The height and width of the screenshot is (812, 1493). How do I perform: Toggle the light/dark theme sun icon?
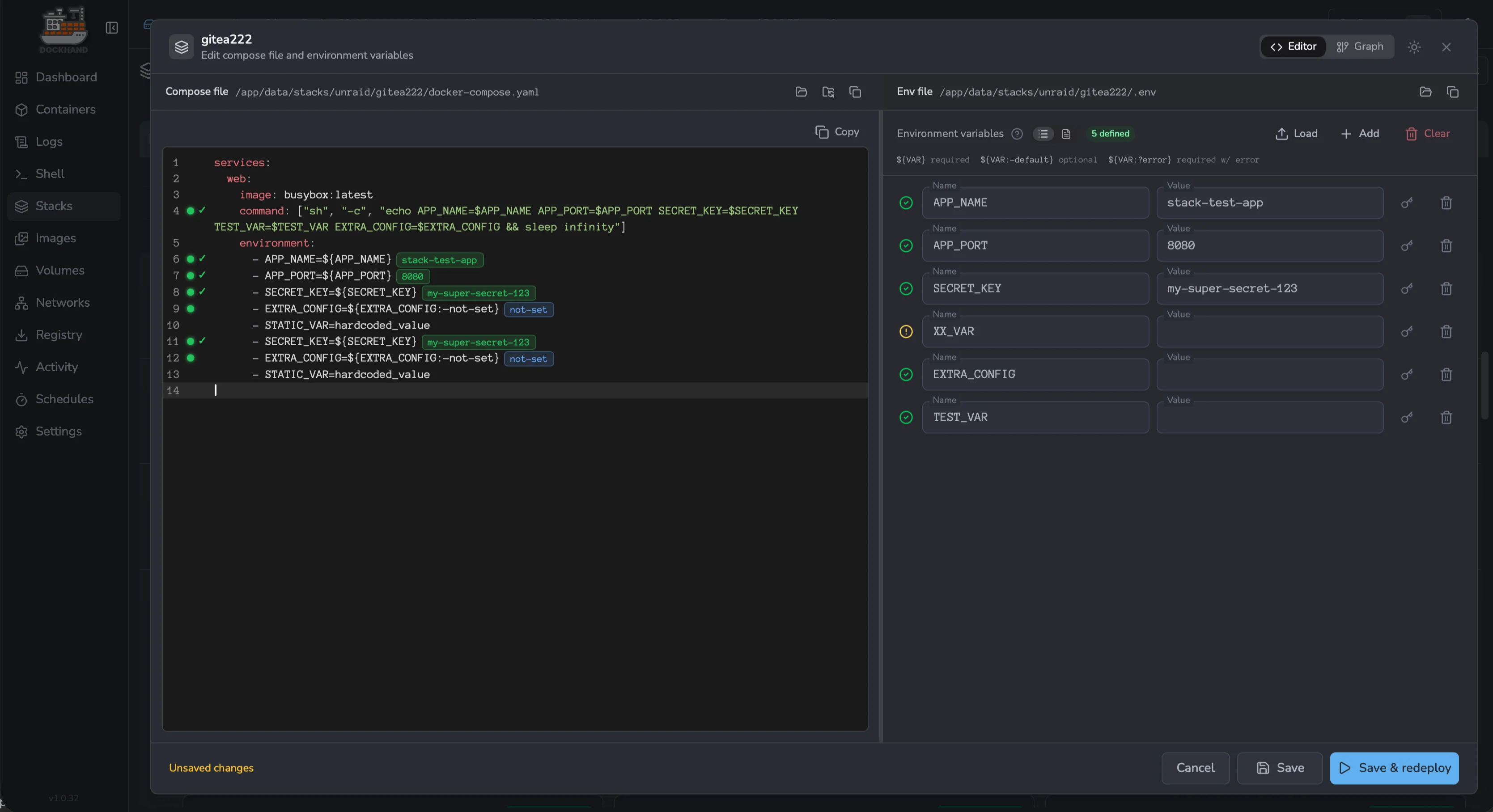pos(1413,47)
